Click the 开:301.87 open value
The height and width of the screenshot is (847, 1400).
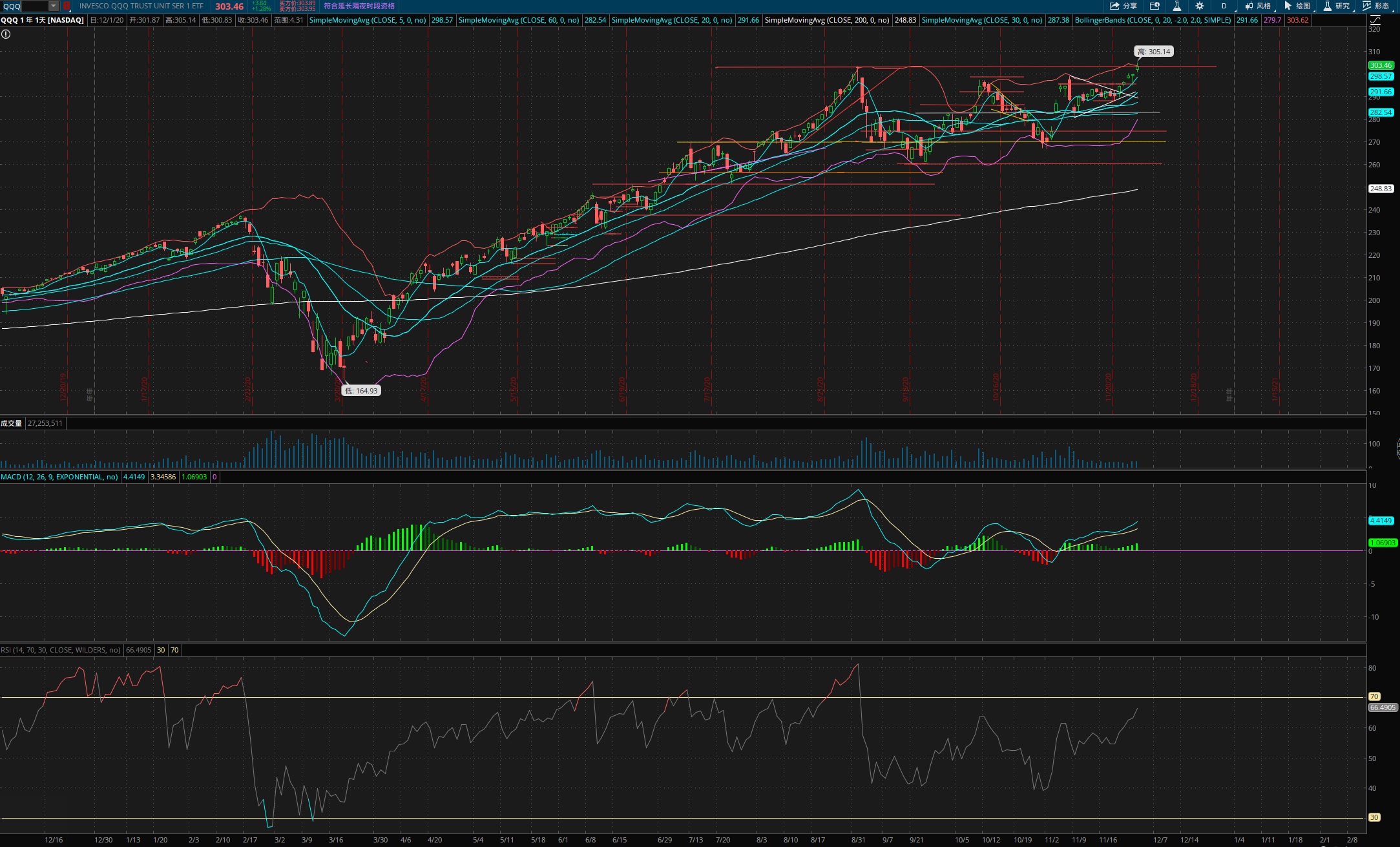pyautogui.click(x=144, y=20)
